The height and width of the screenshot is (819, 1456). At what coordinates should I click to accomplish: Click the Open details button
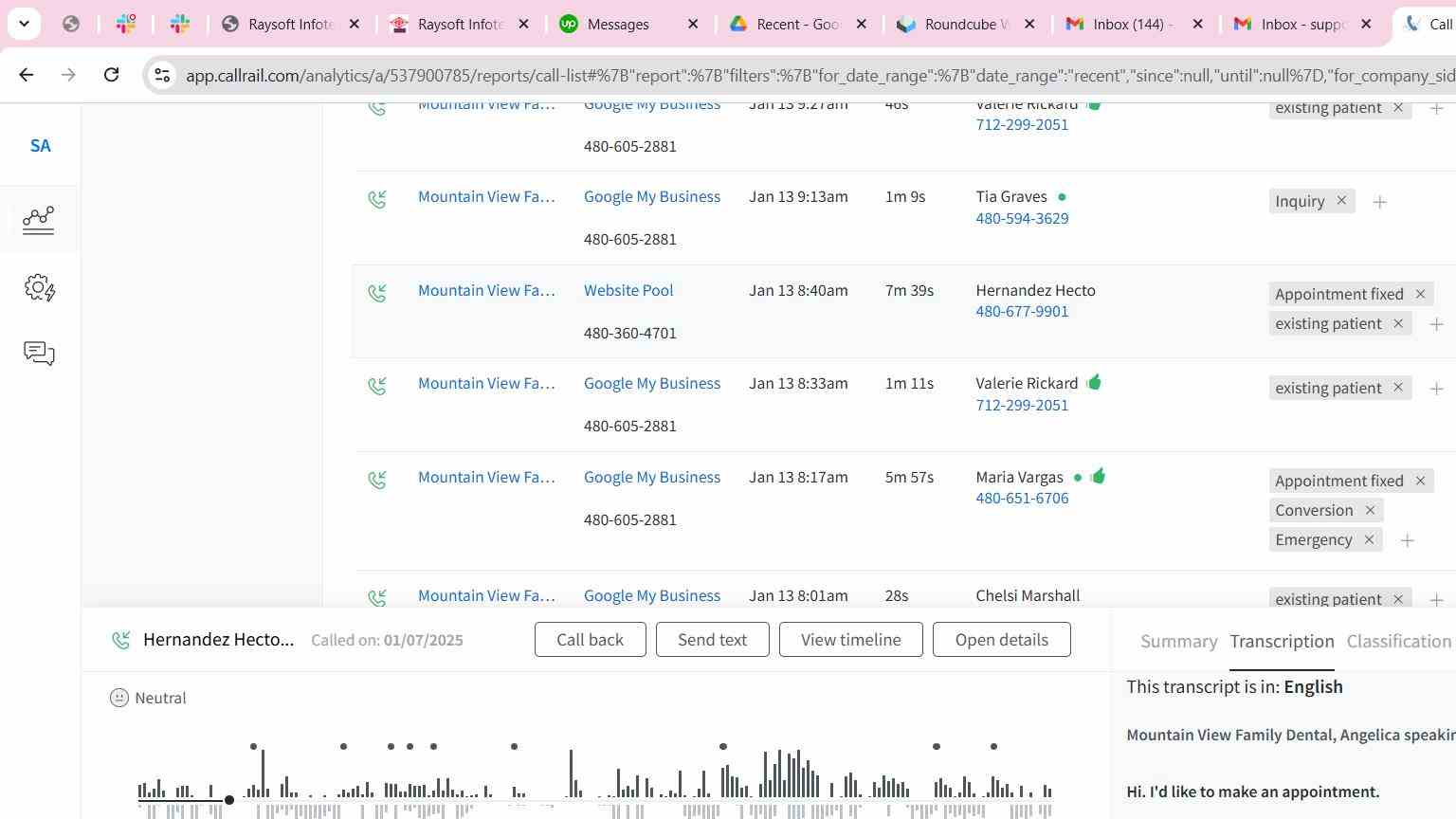pos(1002,640)
